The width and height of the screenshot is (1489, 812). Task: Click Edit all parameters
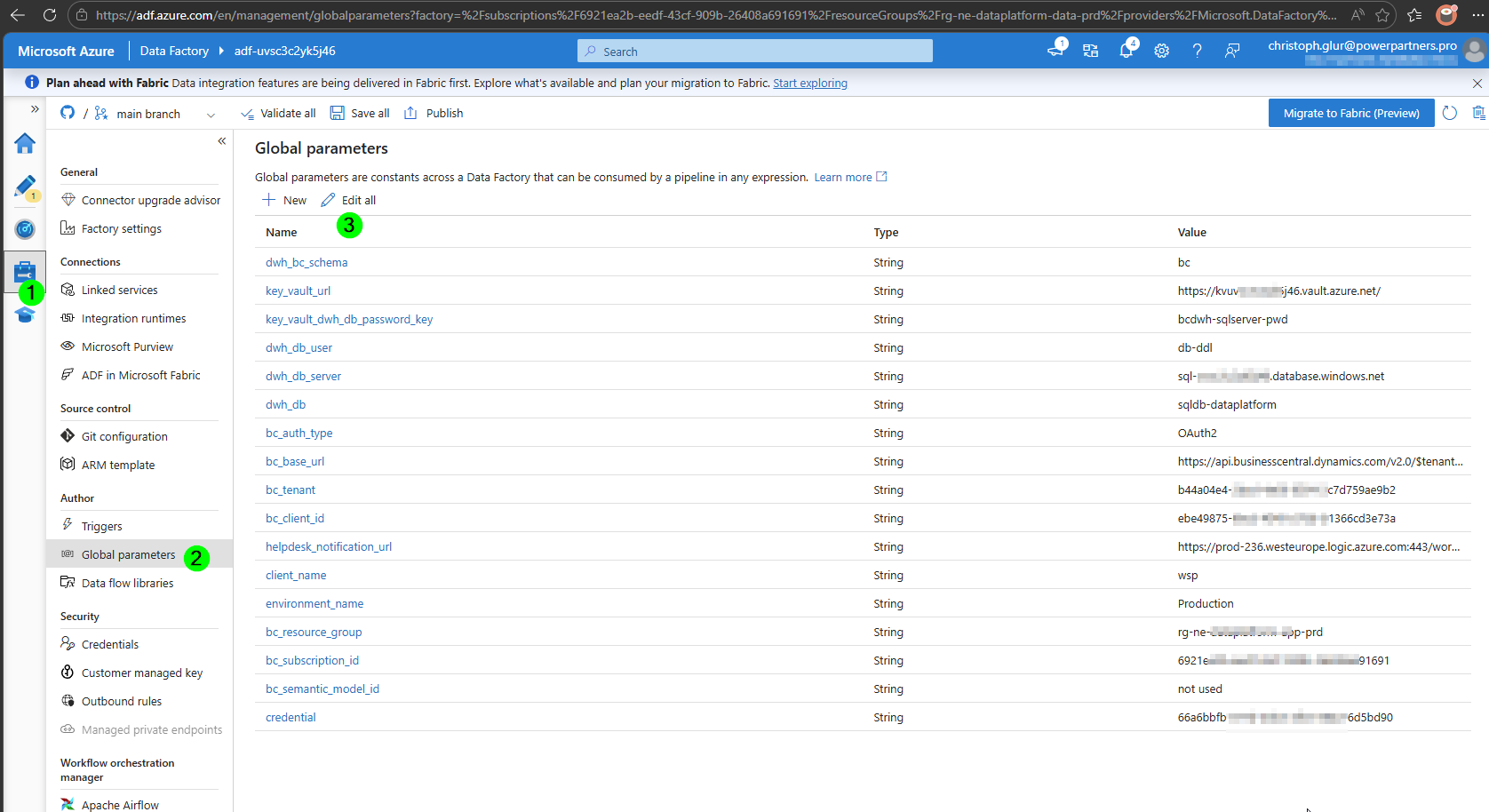pos(348,201)
